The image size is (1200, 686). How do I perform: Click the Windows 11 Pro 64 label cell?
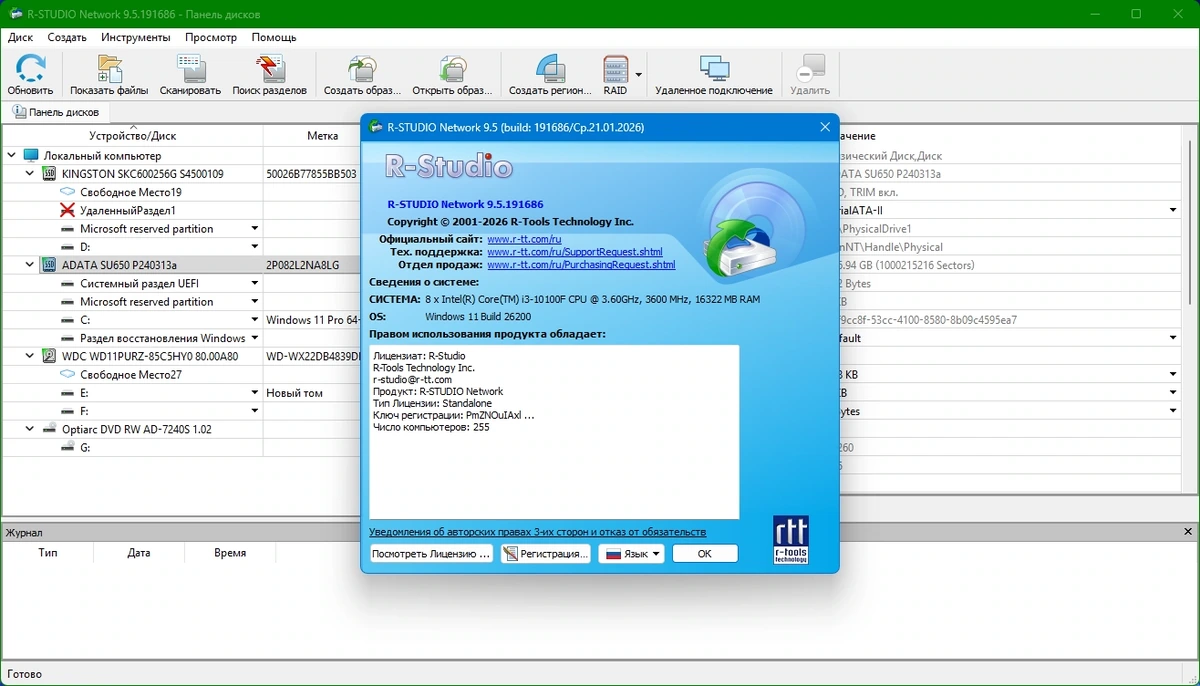(312, 320)
